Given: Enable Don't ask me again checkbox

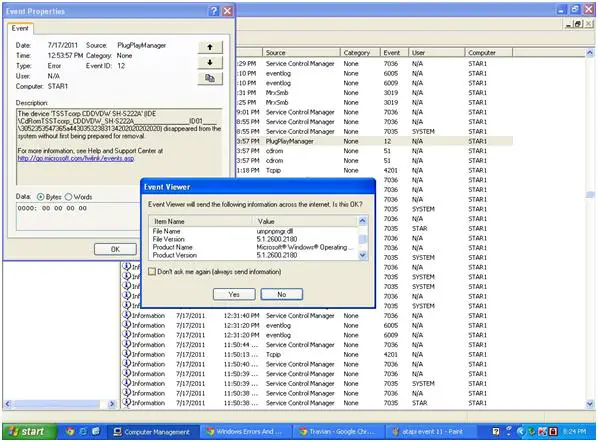Looking at the screenshot, I should pyautogui.click(x=152, y=272).
